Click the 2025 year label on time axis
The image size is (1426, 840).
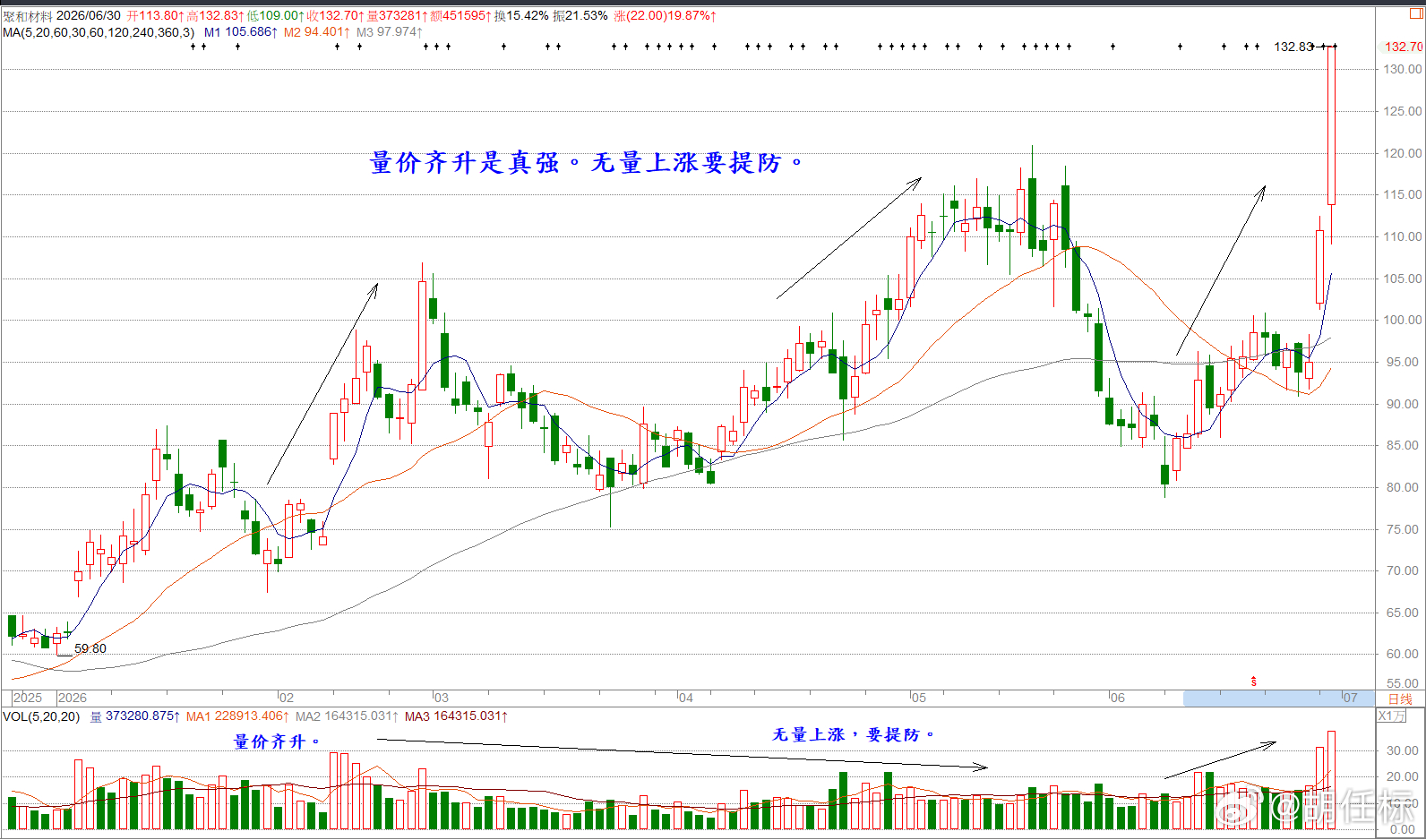coord(28,698)
